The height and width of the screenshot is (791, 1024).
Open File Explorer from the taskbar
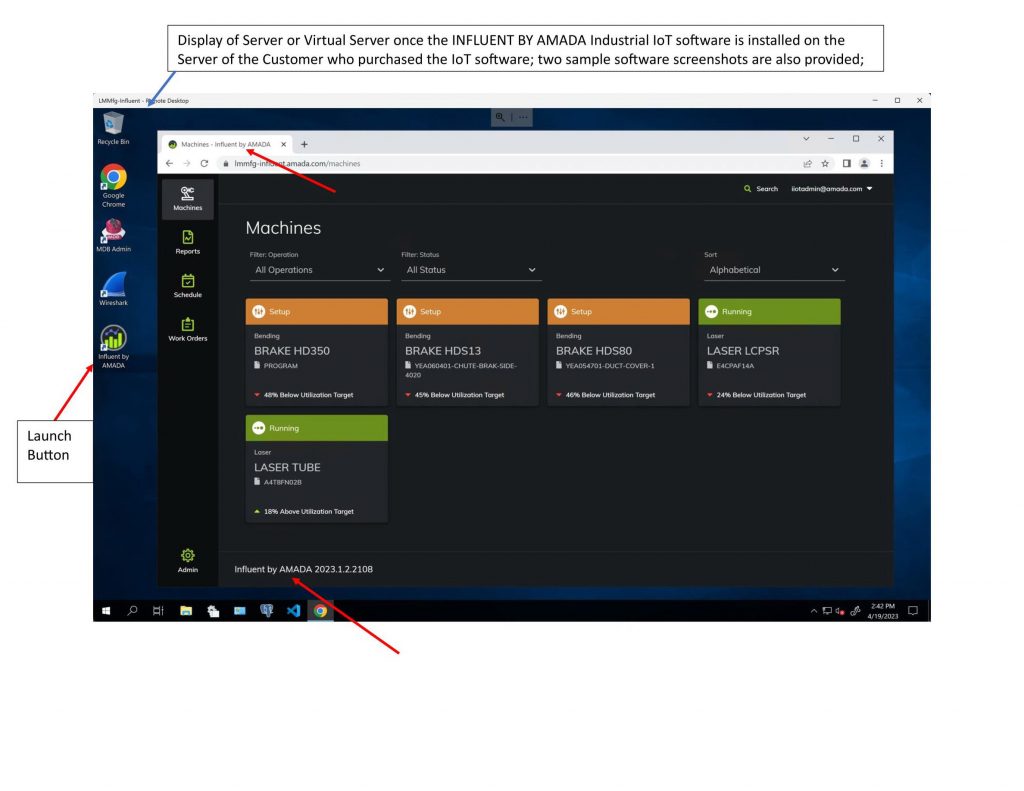[x=186, y=611]
